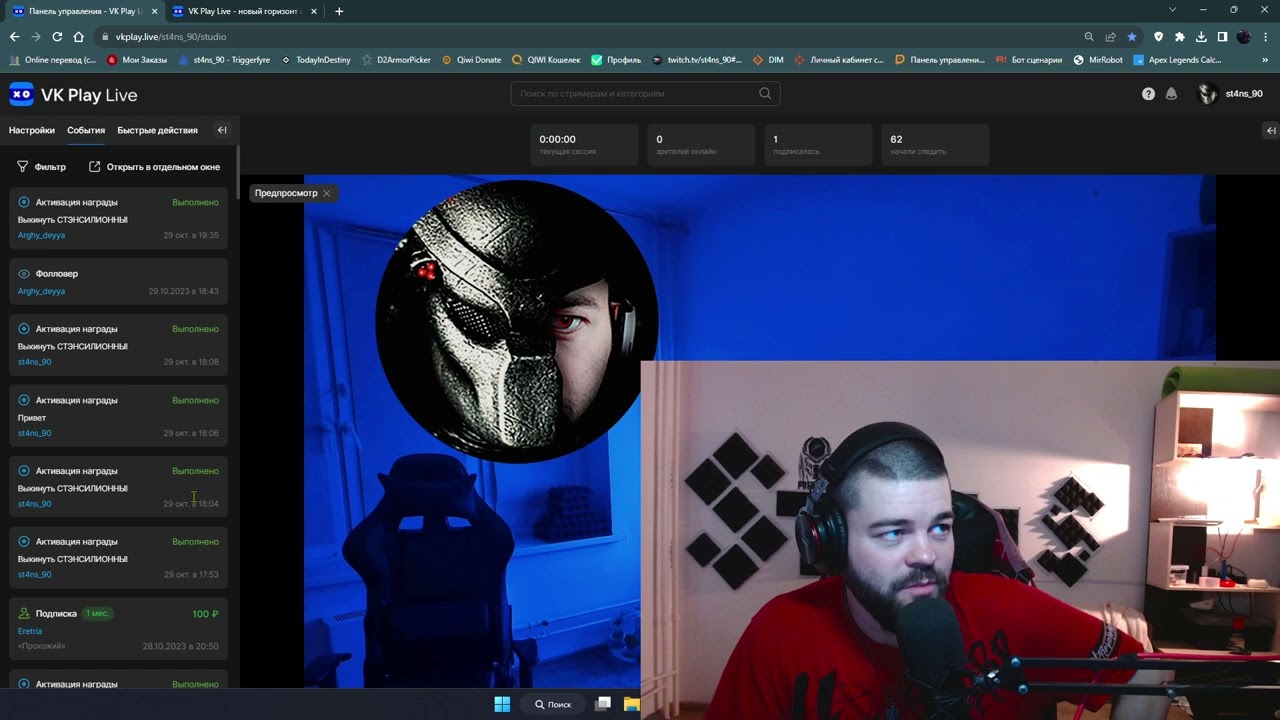
Task: Open the Eretria subscriber link
Action: pos(30,631)
